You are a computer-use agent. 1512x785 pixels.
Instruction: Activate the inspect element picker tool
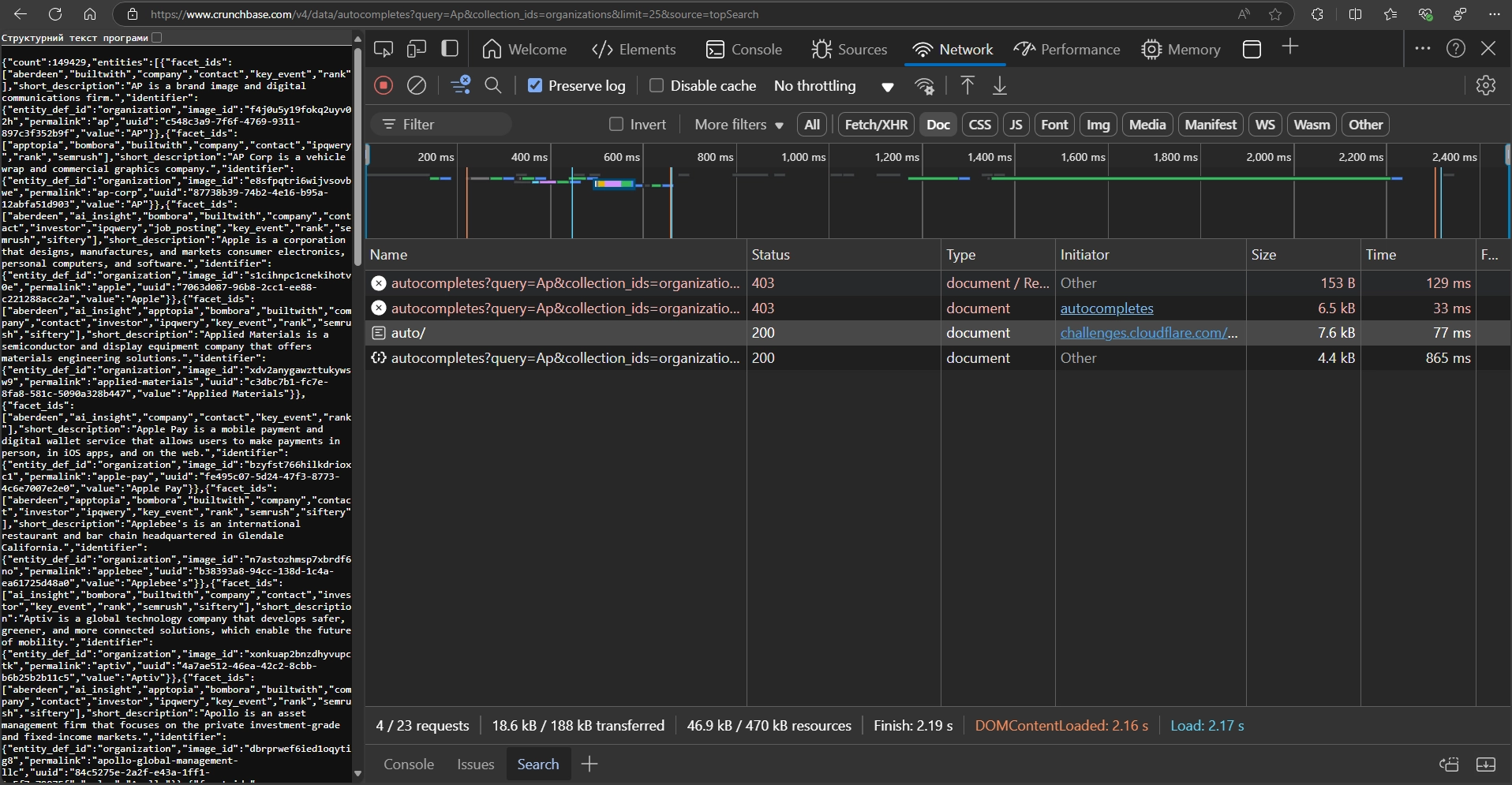point(384,49)
